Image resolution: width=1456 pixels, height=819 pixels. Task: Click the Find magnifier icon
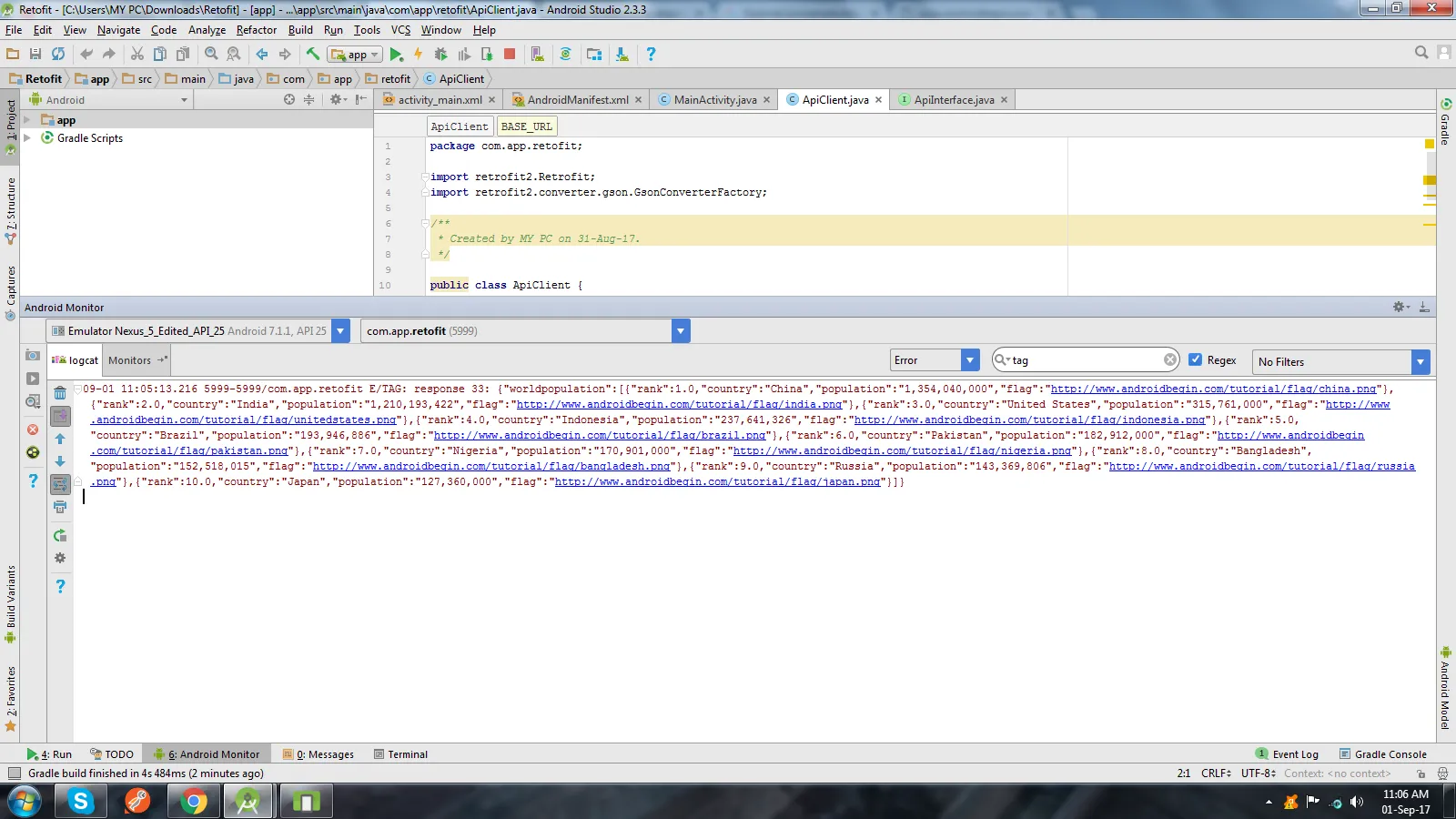pos(211,55)
